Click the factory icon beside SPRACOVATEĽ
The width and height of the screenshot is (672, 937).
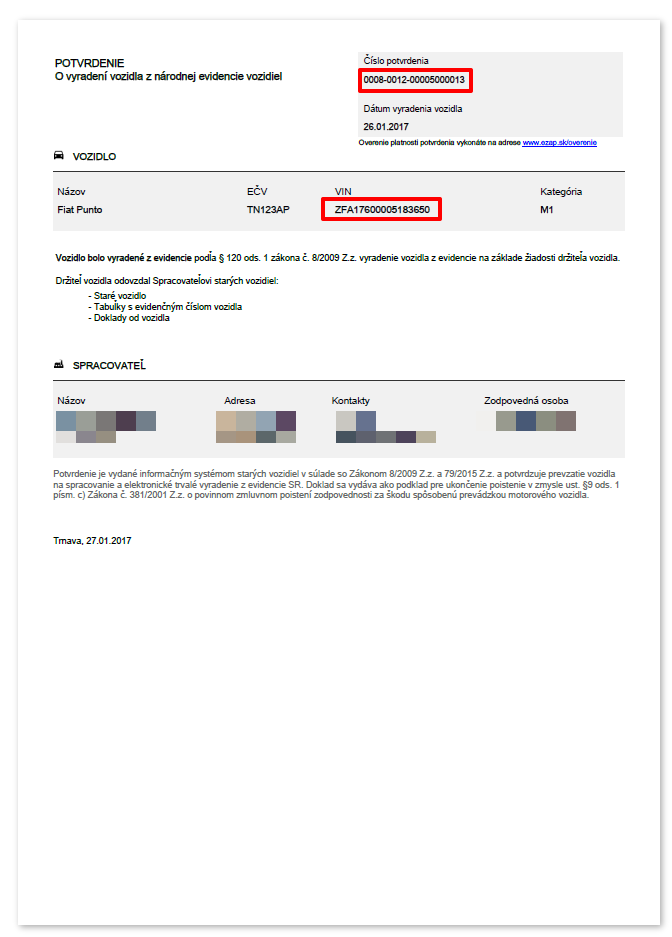59,366
